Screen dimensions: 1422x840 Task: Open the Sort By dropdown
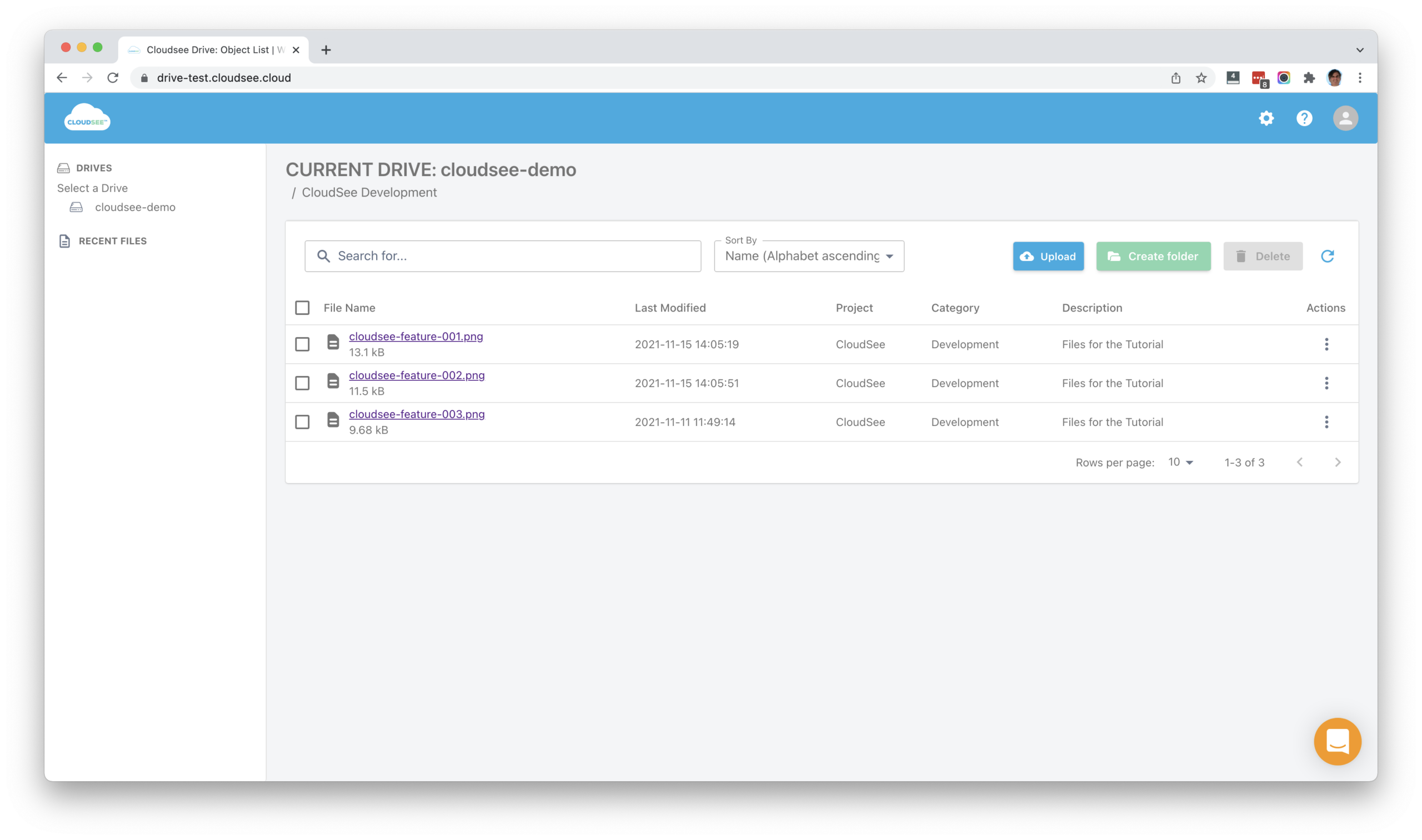(808, 256)
